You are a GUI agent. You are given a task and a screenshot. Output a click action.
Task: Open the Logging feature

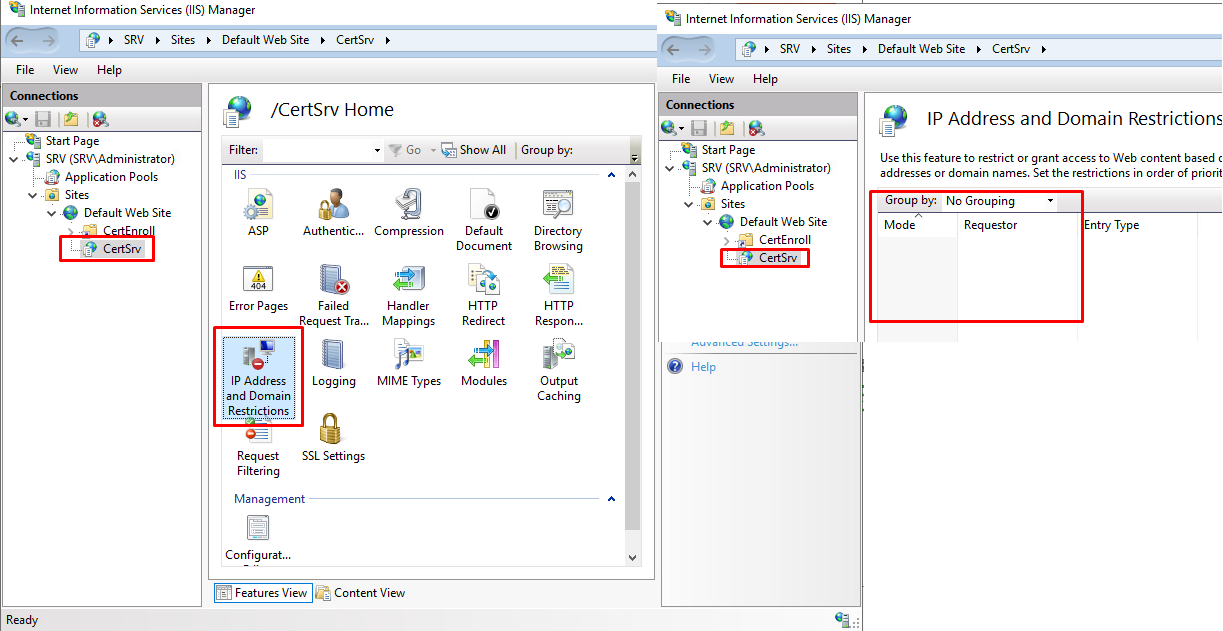point(333,364)
